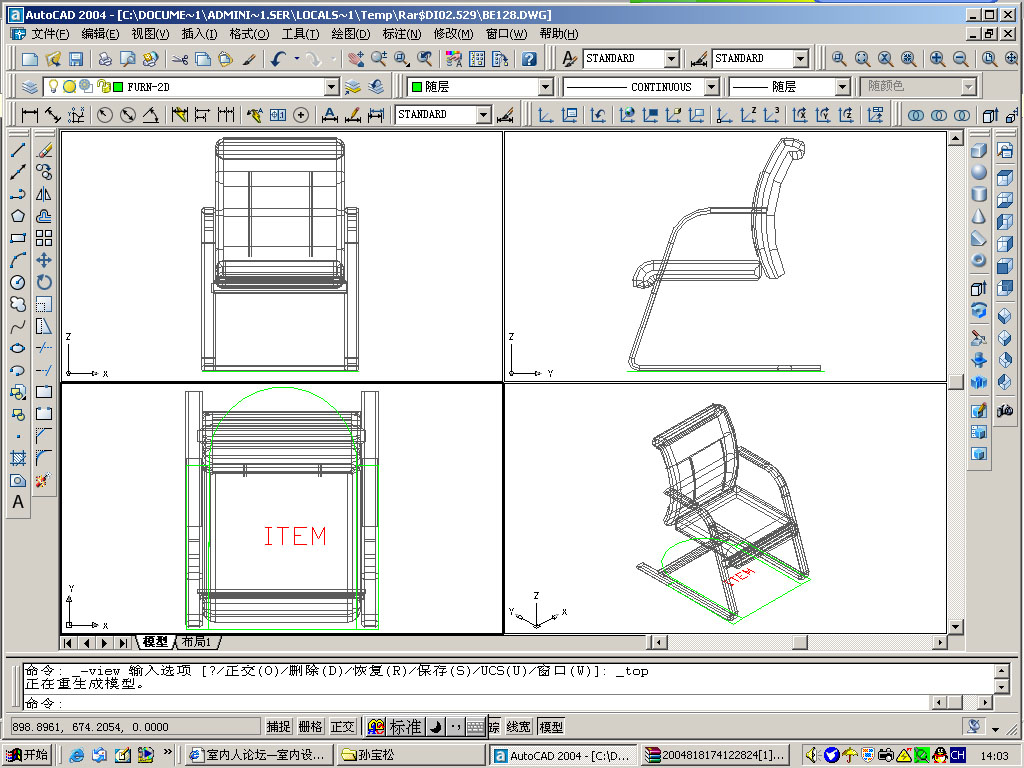Screen dimensions: 1024x768
Task: Select the Polygon draw tool
Action: coord(18,216)
